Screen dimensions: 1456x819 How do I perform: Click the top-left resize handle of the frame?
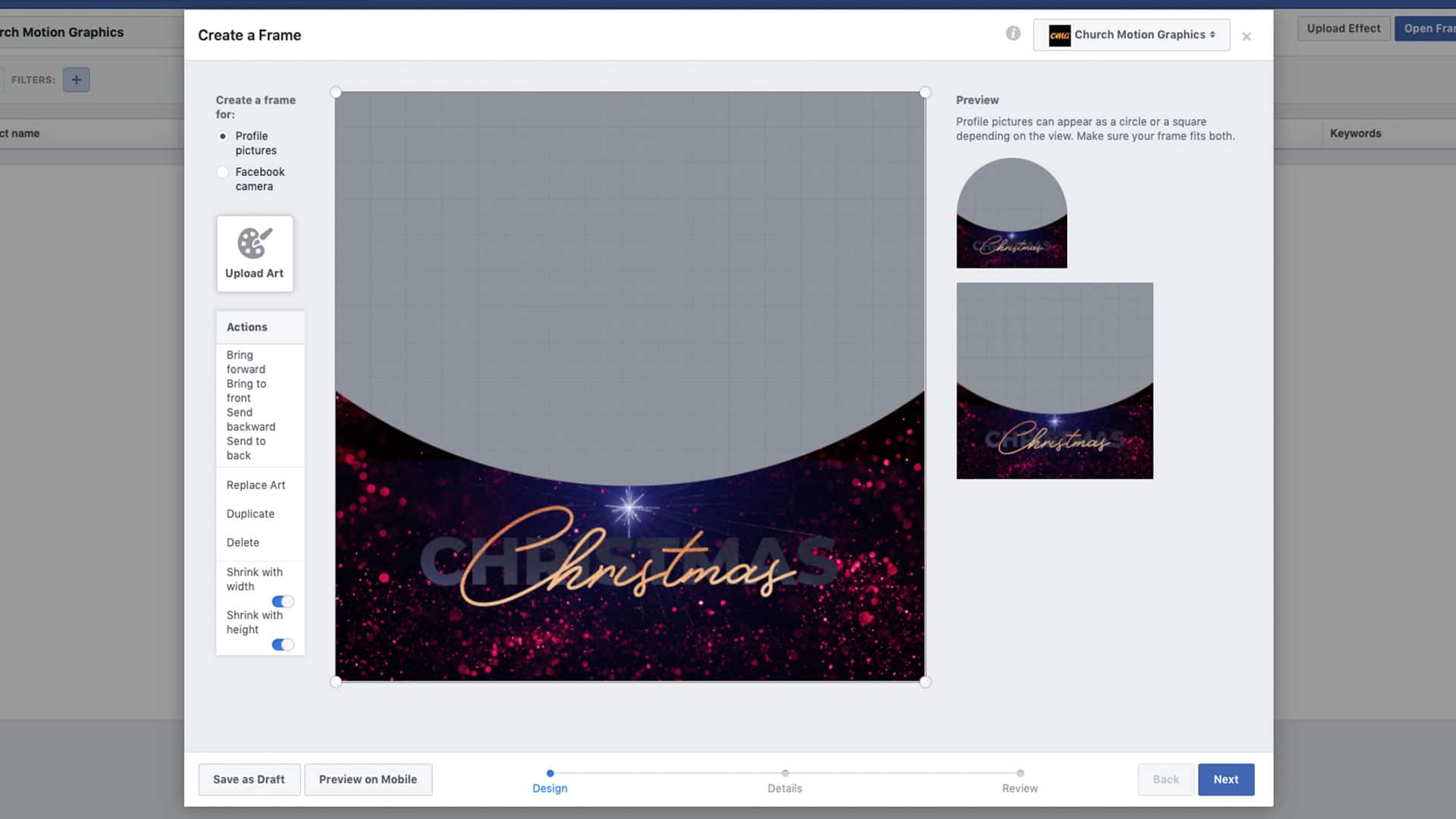(x=336, y=93)
